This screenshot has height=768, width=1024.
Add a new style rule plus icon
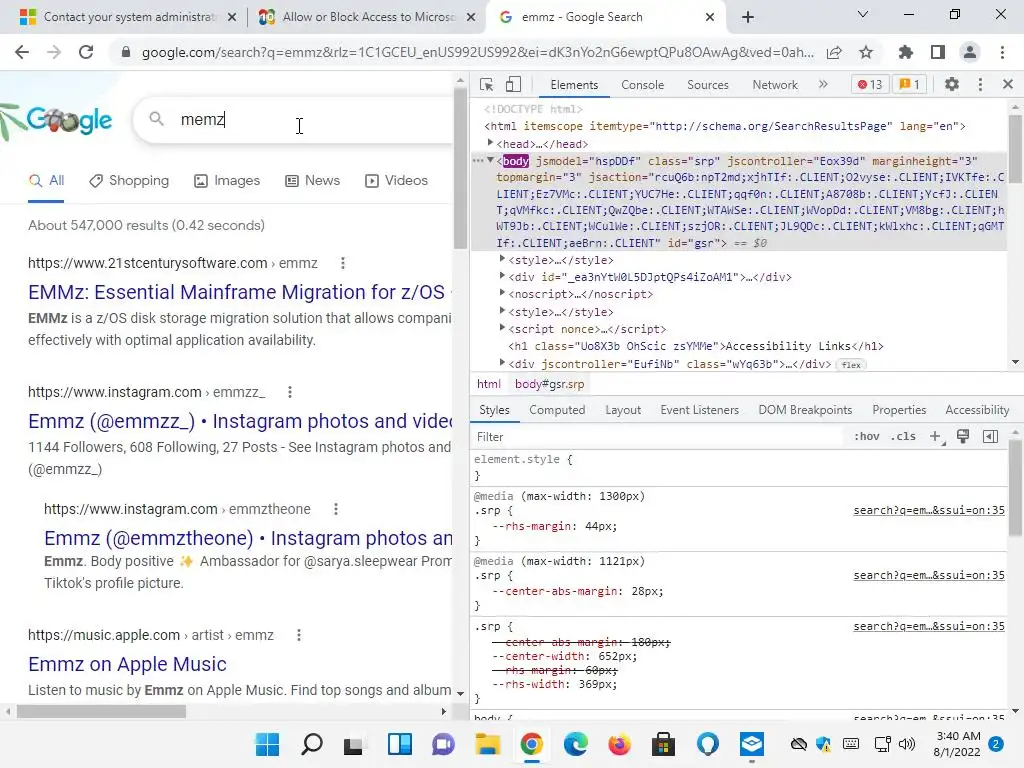tap(936, 436)
